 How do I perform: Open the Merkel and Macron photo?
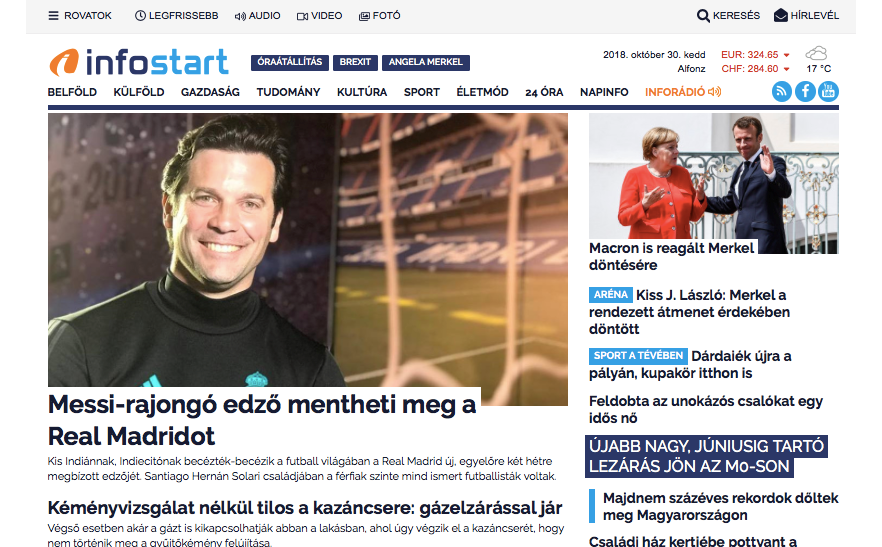(x=714, y=183)
